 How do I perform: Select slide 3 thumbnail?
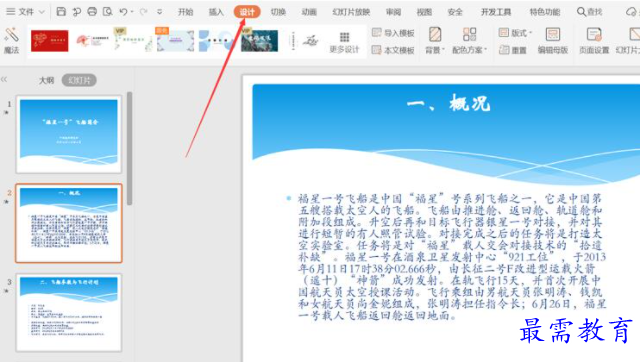pos(69,312)
